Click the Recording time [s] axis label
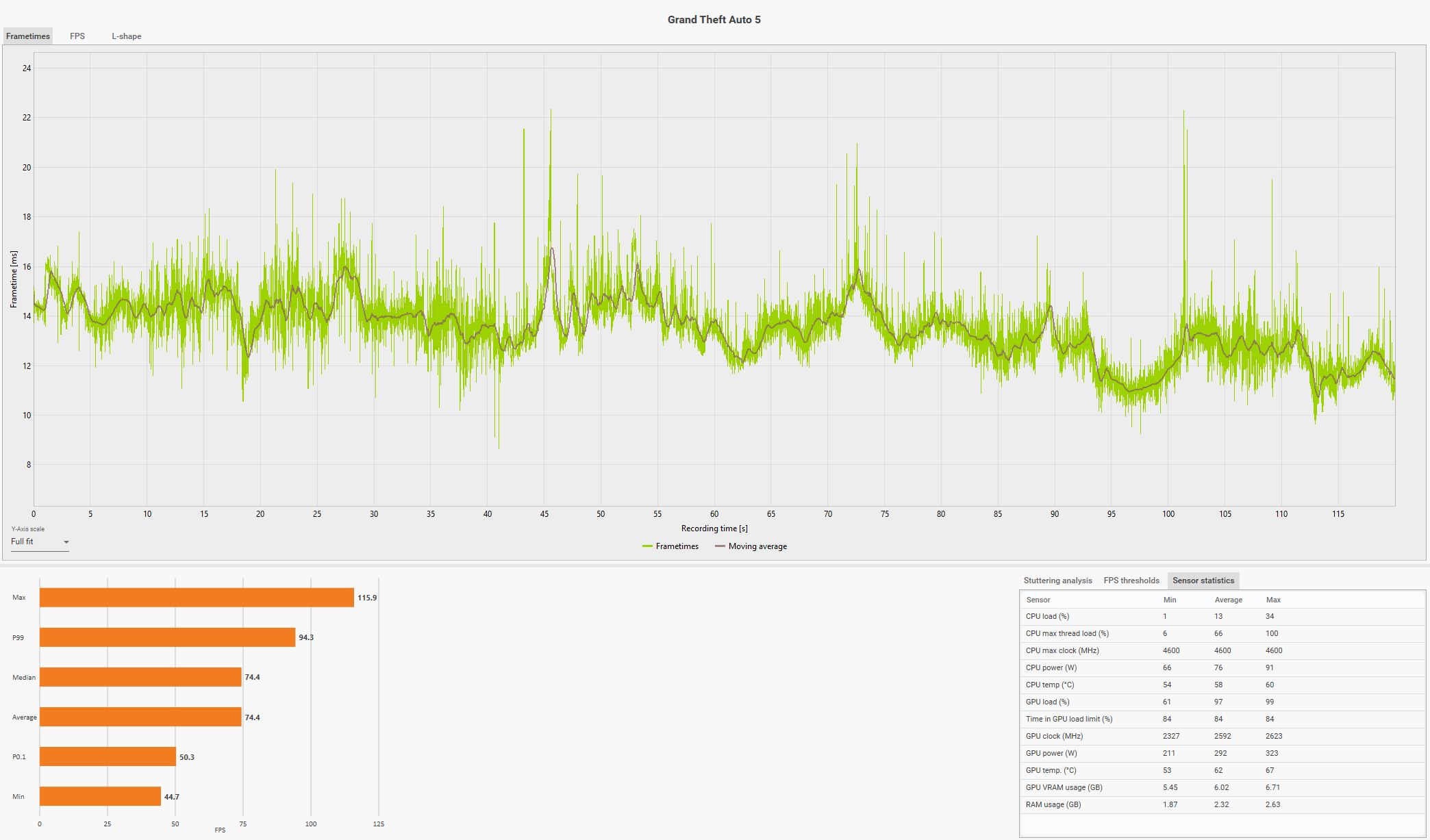Image resolution: width=1430 pixels, height=840 pixels. [x=714, y=529]
